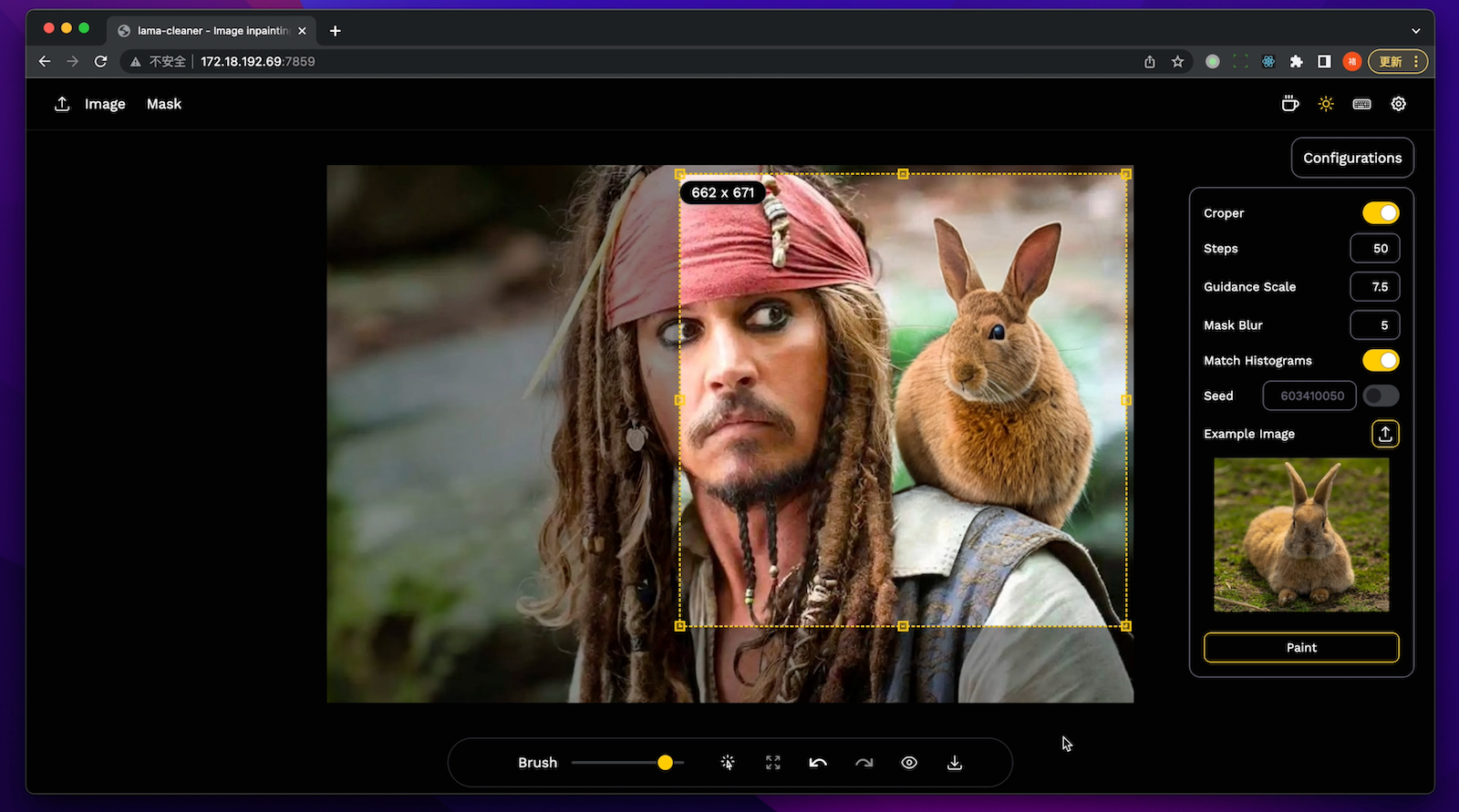The image size is (1459, 812).
Task: Click the React DevTools extension icon
Action: click(x=1268, y=61)
